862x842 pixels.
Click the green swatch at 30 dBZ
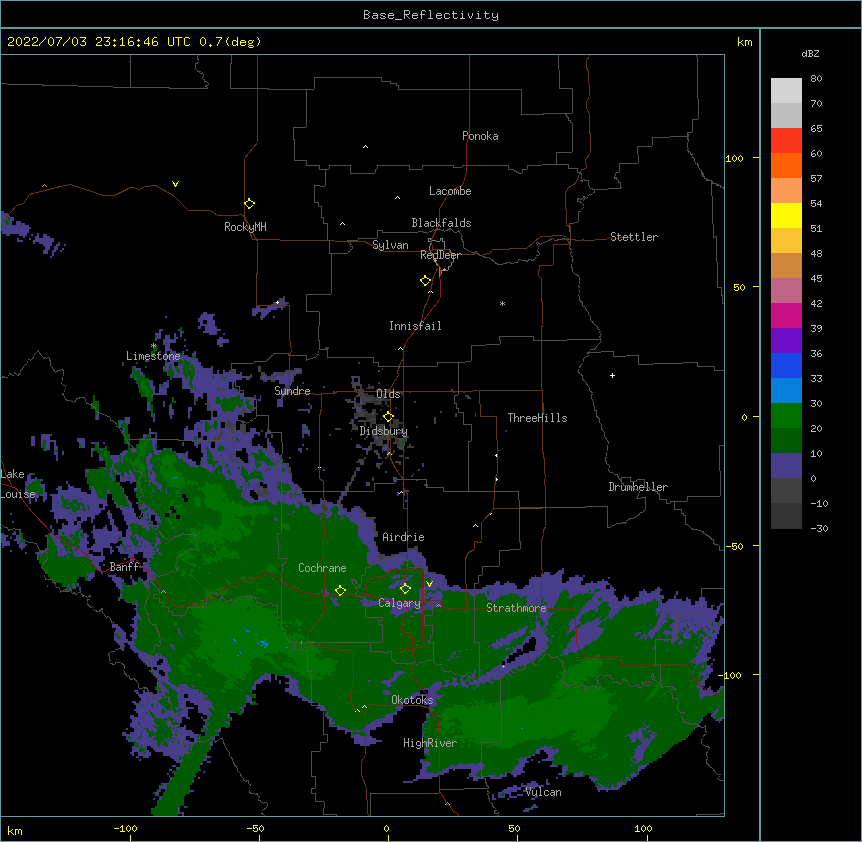[786, 416]
